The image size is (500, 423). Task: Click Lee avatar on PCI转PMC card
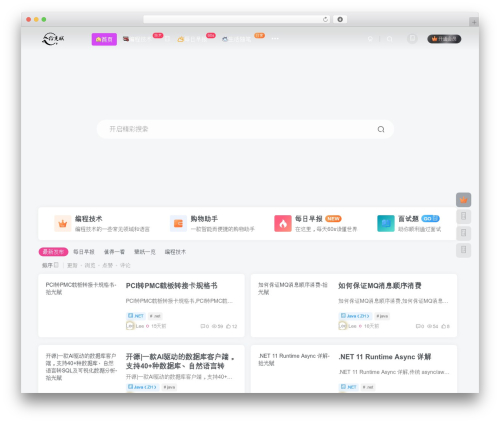point(130,326)
